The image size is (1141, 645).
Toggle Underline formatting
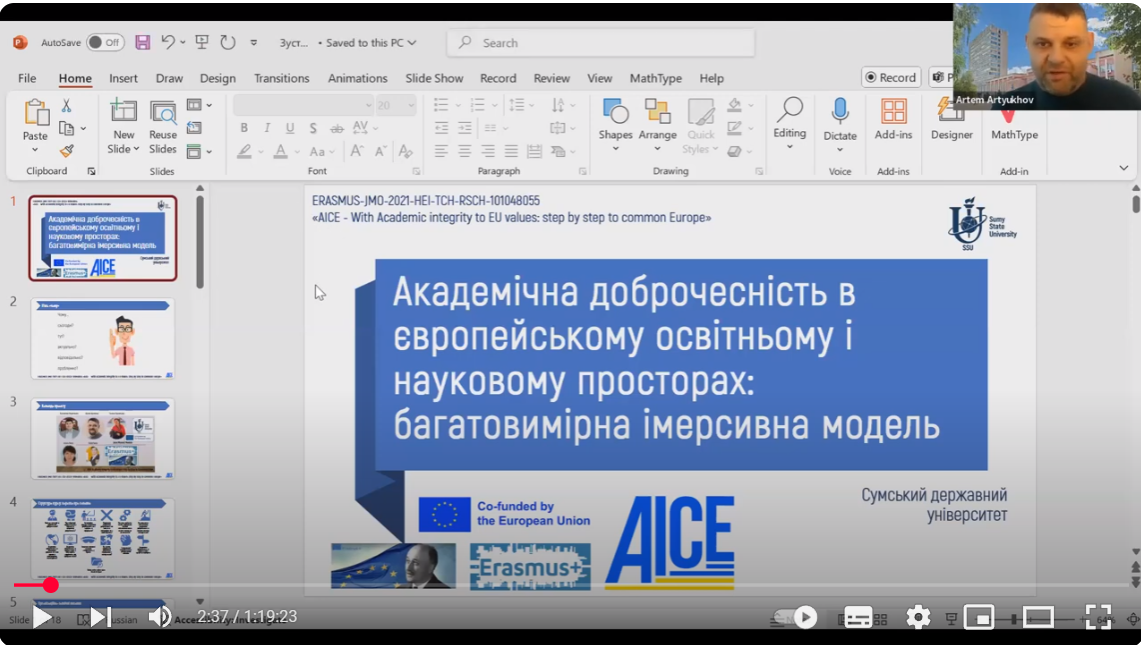point(290,128)
